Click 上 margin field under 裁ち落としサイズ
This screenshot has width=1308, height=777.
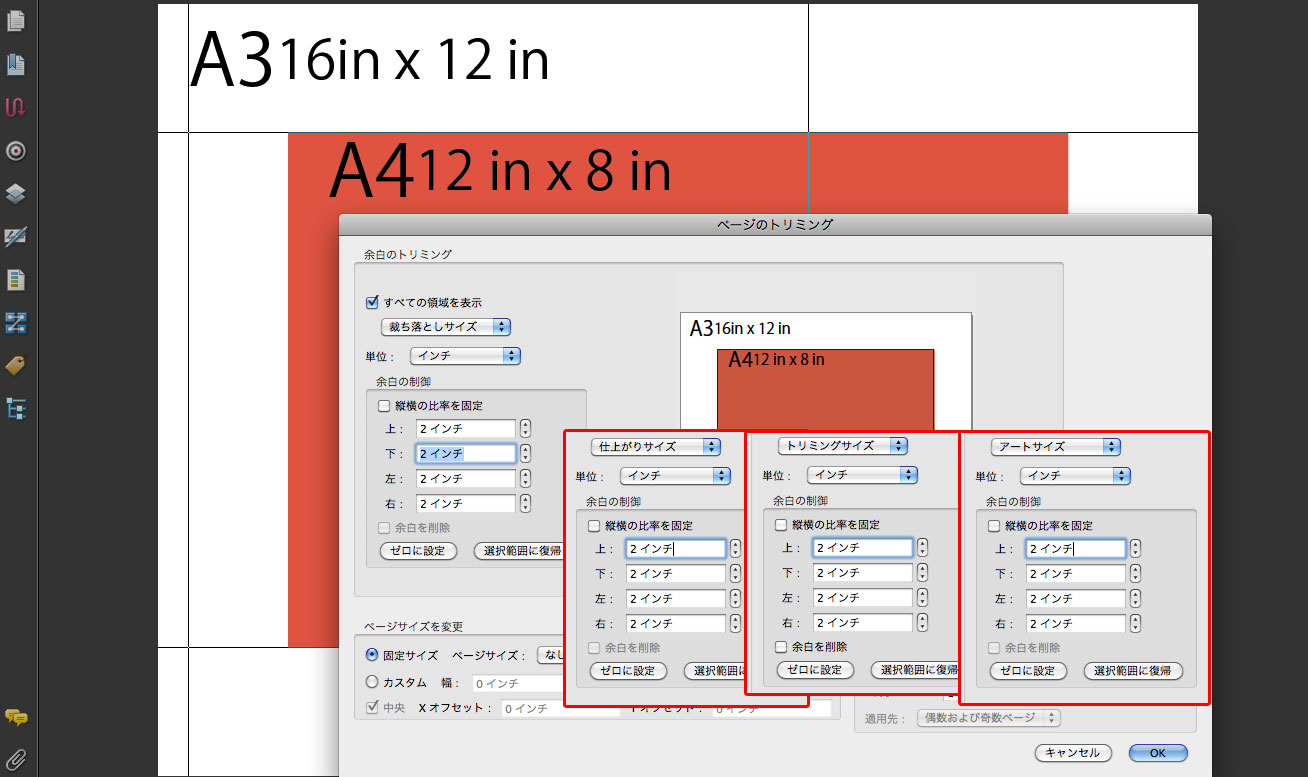(x=466, y=428)
